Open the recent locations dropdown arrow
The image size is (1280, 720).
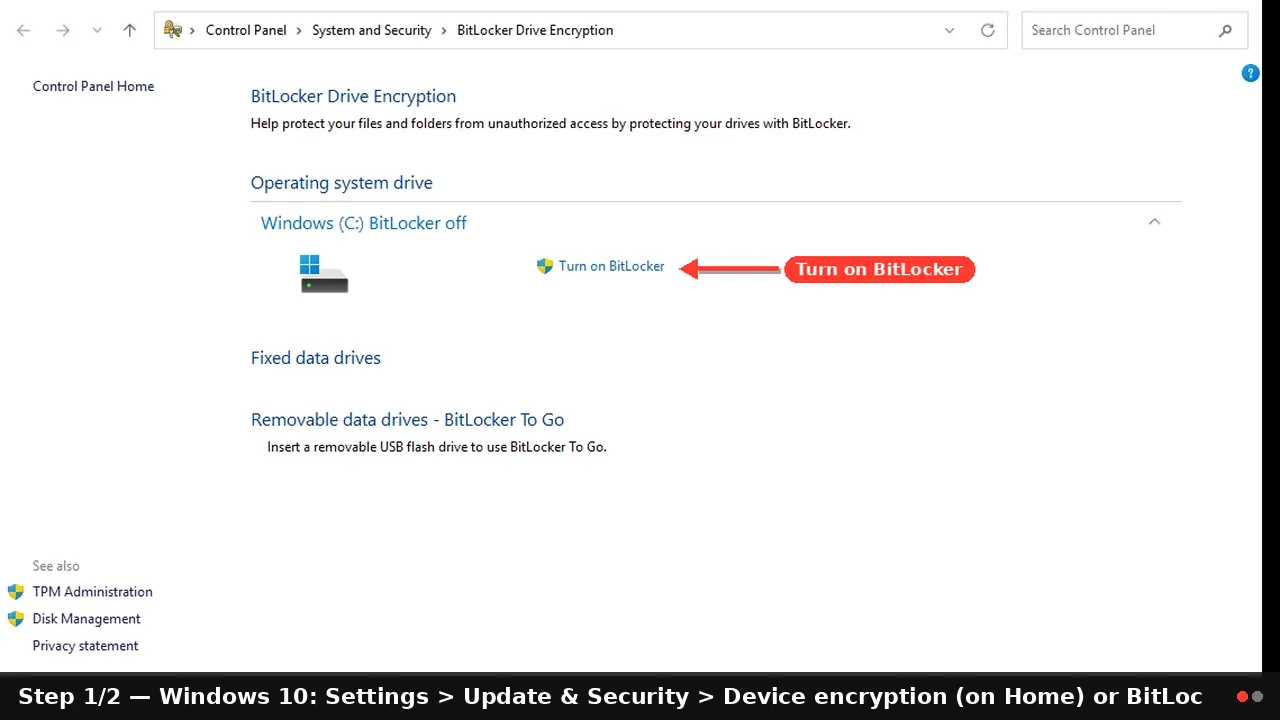coord(97,31)
